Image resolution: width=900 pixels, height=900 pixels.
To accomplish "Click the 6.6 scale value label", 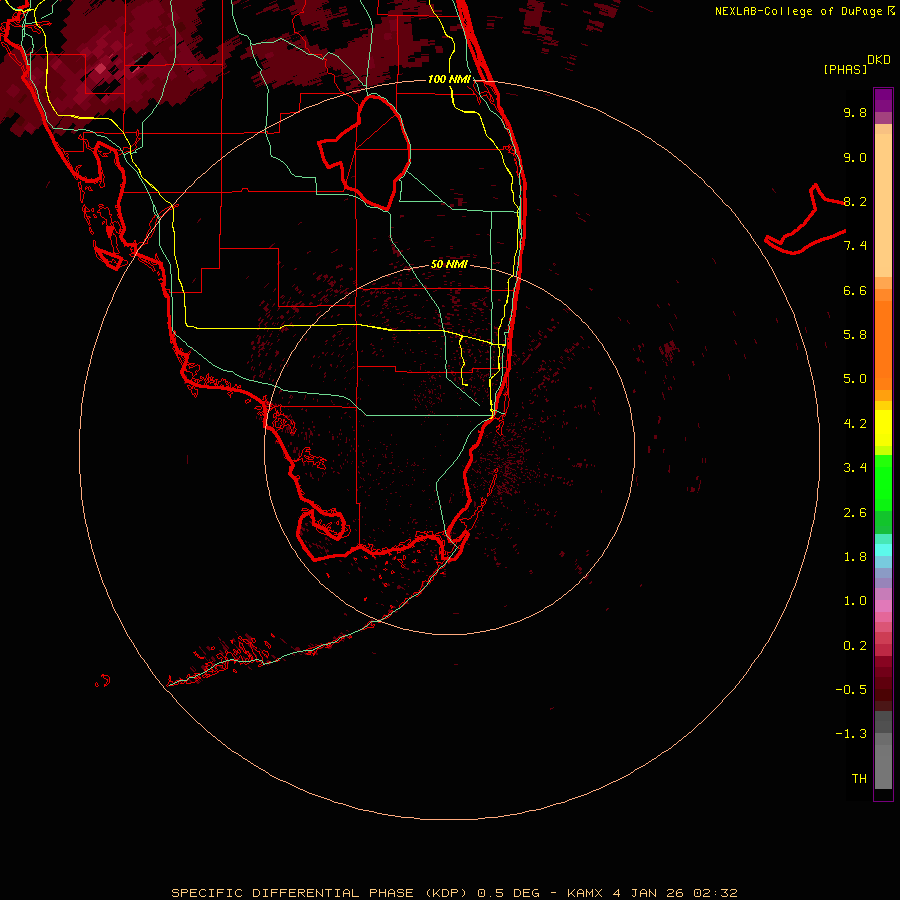I will pos(855,290).
